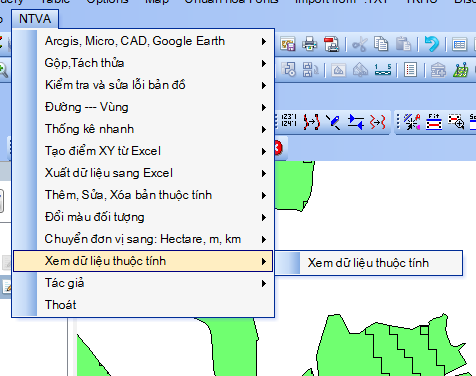Click the red polyline node conversion icon
Viewport: 476px width, 376px height.
pos(312,122)
